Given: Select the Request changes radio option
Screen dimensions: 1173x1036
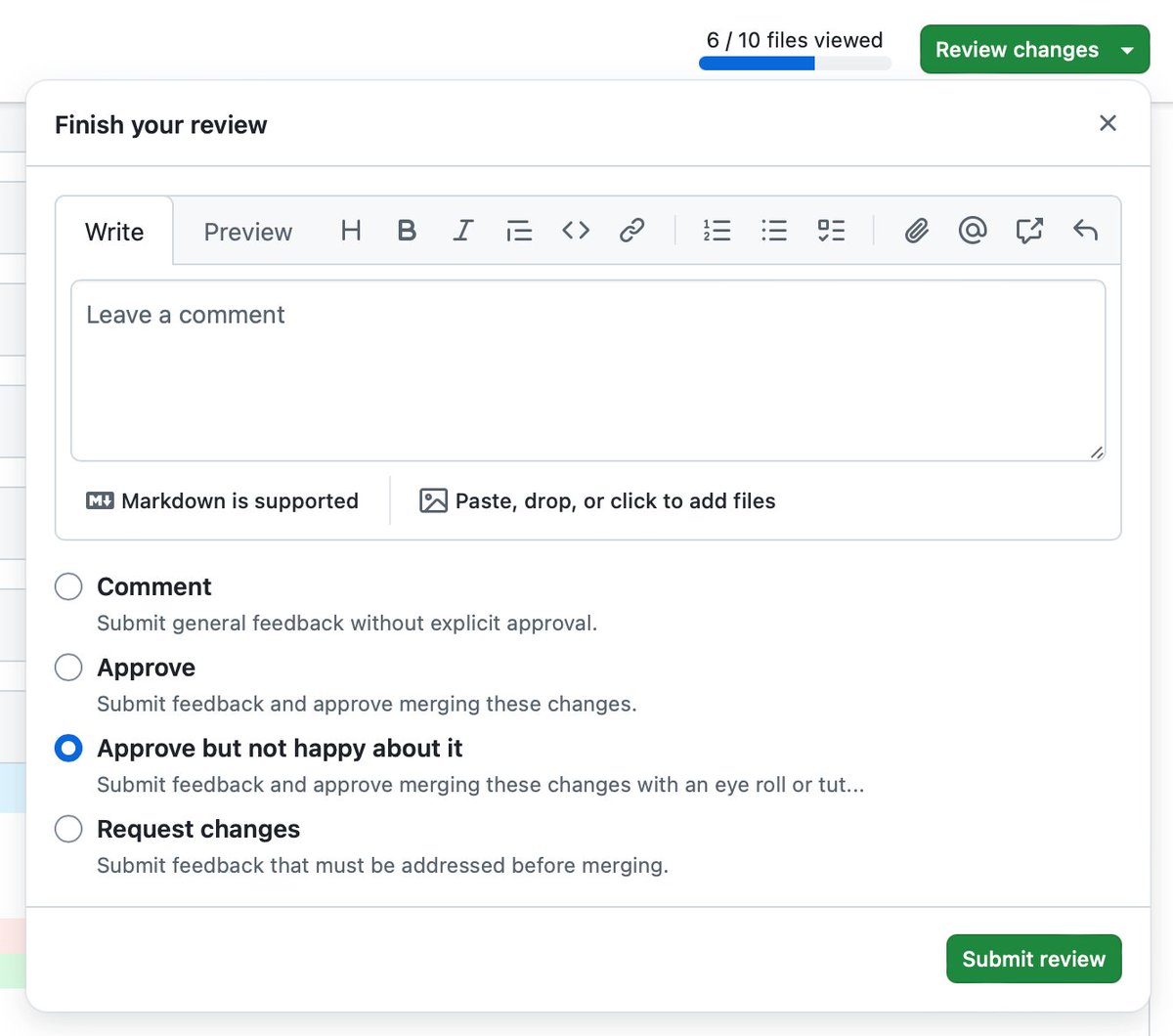Looking at the screenshot, I should coord(68,829).
